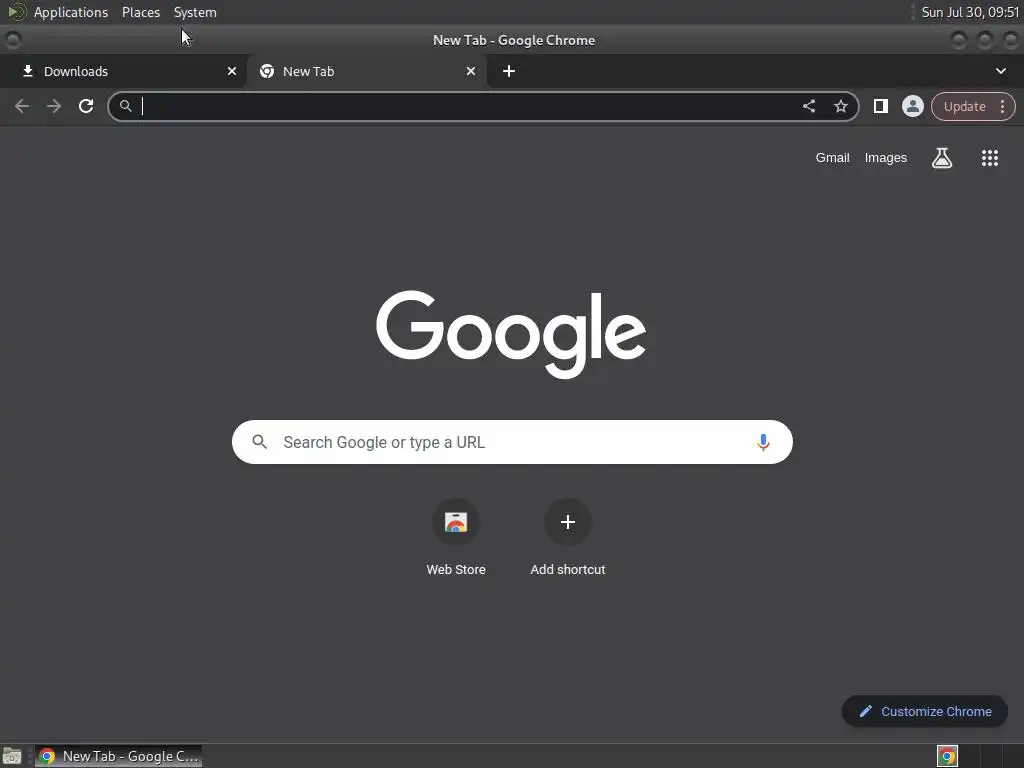Expand the tab search dropdown arrow
1024x768 pixels.
click(x=1000, y=71)
